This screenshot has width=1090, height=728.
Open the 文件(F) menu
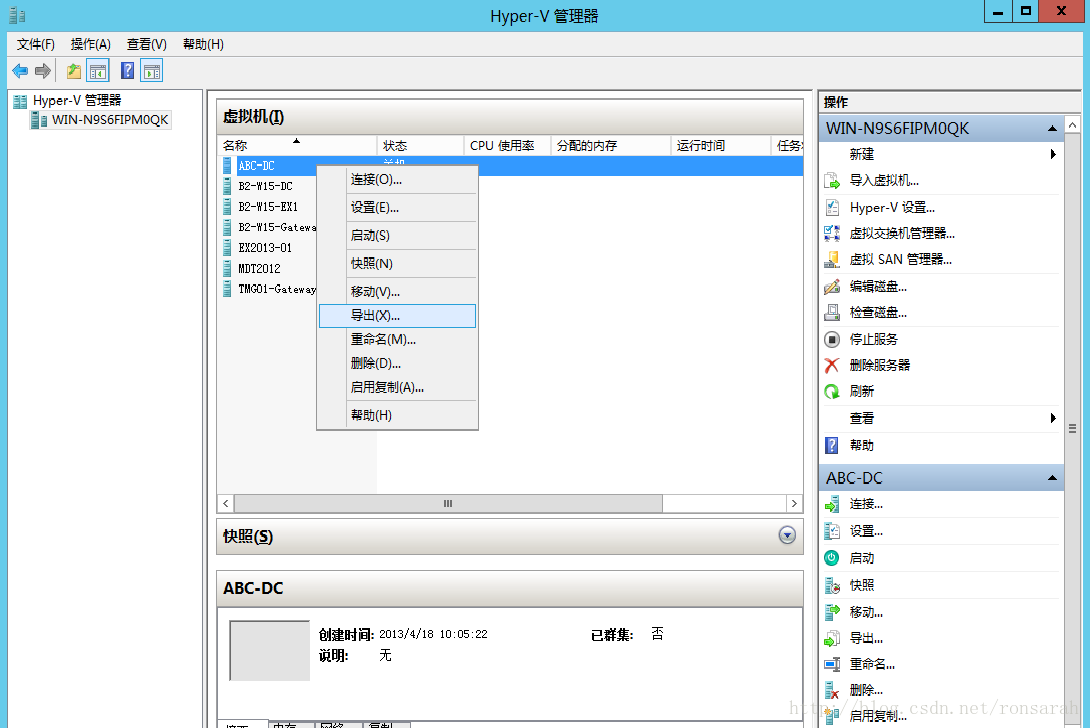tap(35, 45)
